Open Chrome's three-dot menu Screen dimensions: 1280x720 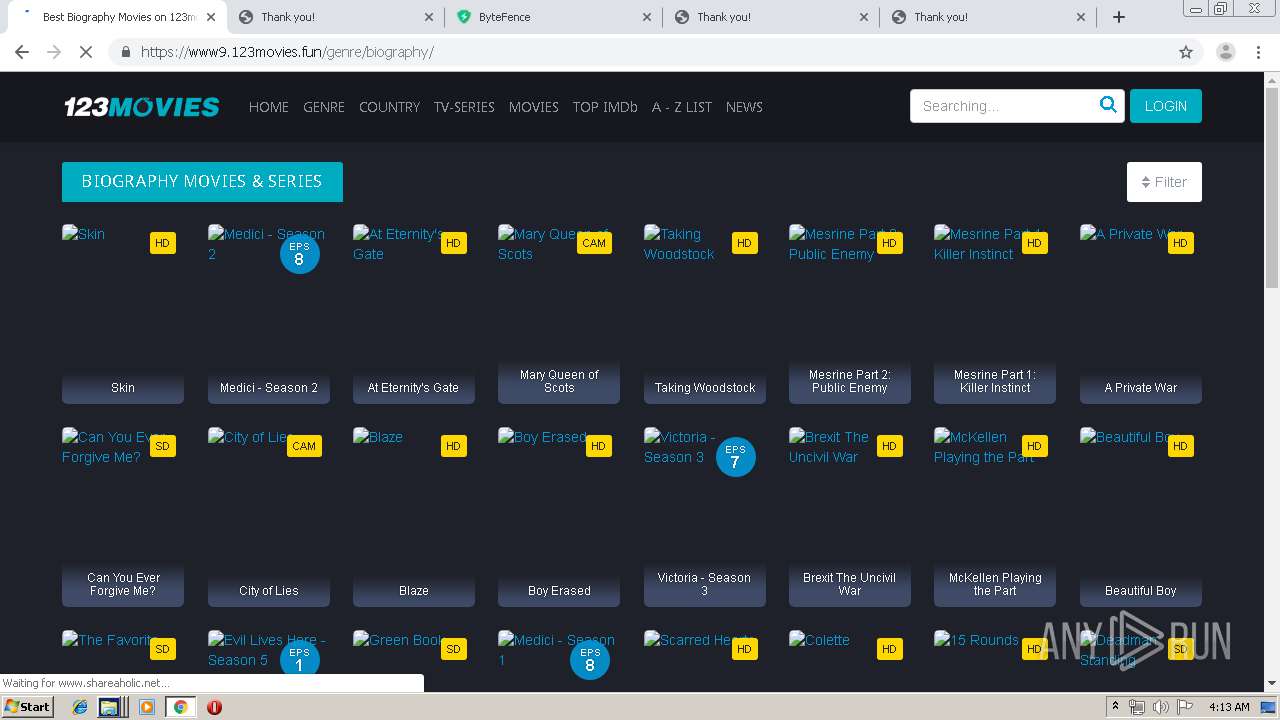click(1258, 52)
